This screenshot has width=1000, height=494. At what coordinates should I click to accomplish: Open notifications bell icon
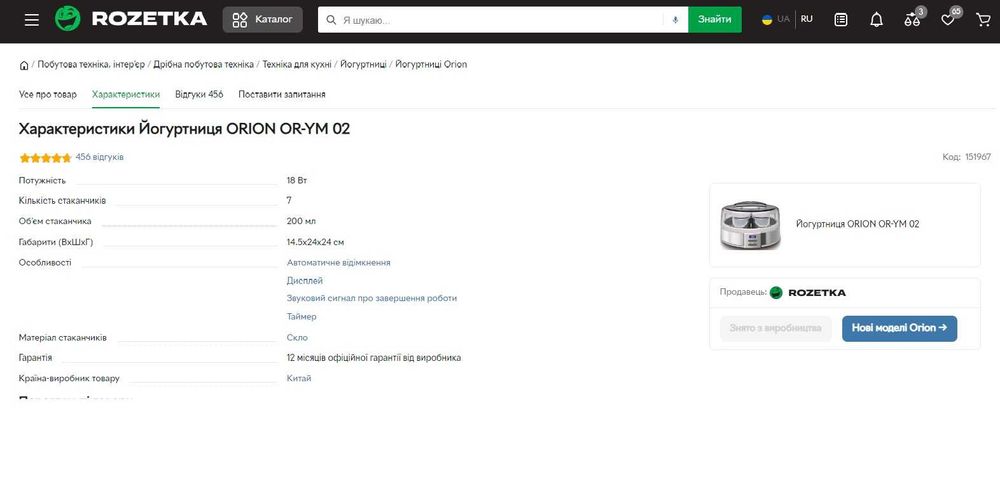(877, 20)
